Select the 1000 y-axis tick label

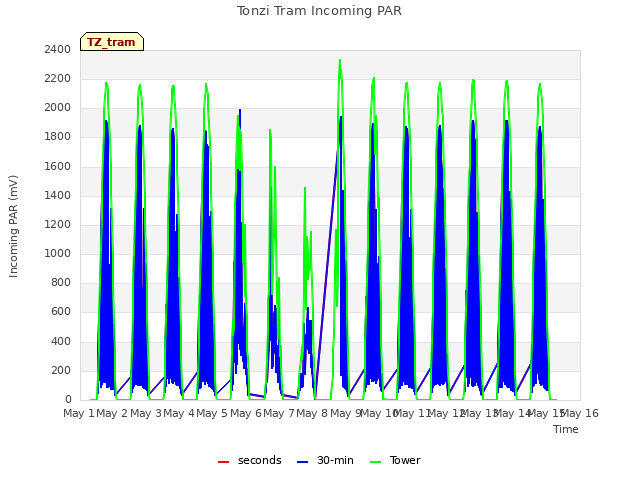click(x=58, y=253)
